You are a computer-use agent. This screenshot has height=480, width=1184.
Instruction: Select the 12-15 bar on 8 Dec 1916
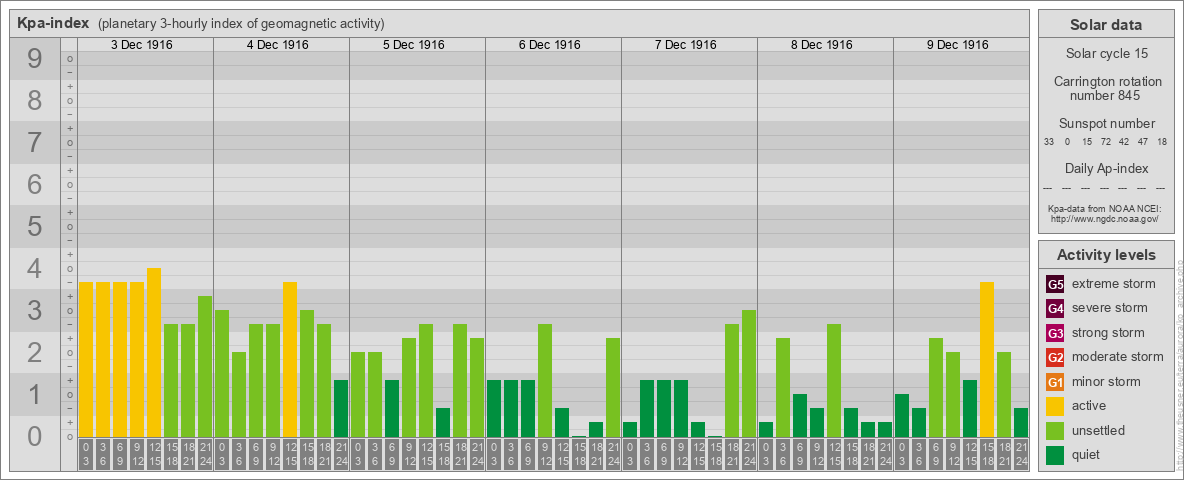point(834,380)
